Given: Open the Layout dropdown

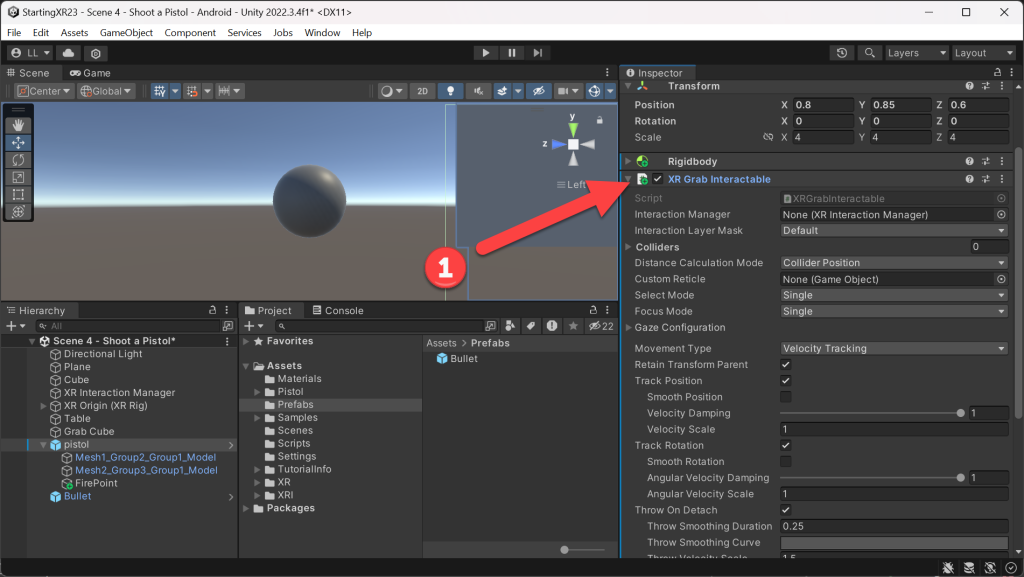Looking at the screenshot, I should pyautogui.click(x=984, y=53).
